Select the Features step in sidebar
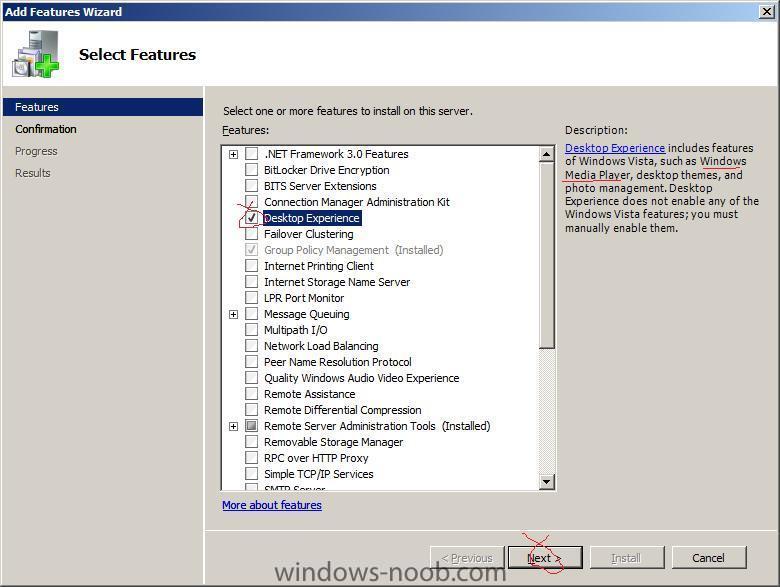Viewport: 780px width, 587px height. click(x=103, y=107)
